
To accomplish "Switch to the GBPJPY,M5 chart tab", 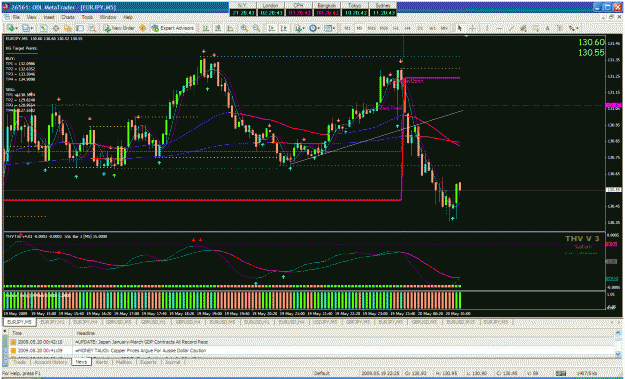I will click(x=358, y=322).
